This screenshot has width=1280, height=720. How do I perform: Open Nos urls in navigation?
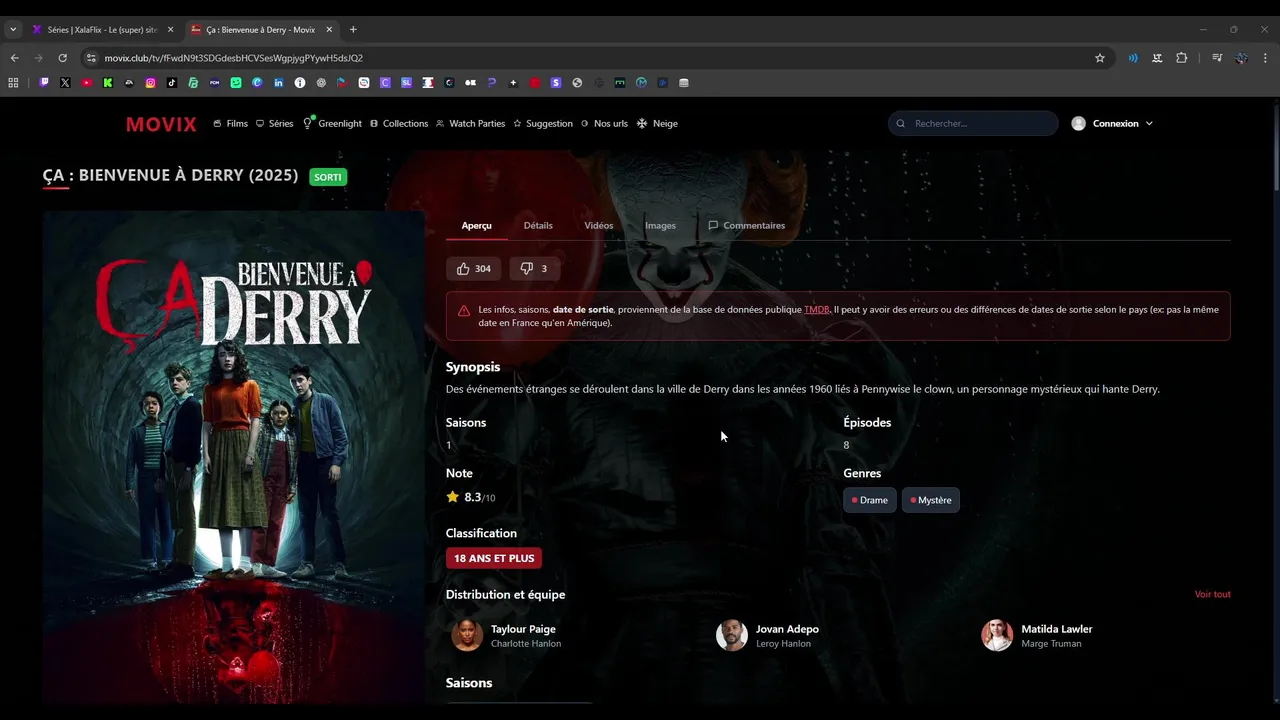604,124
